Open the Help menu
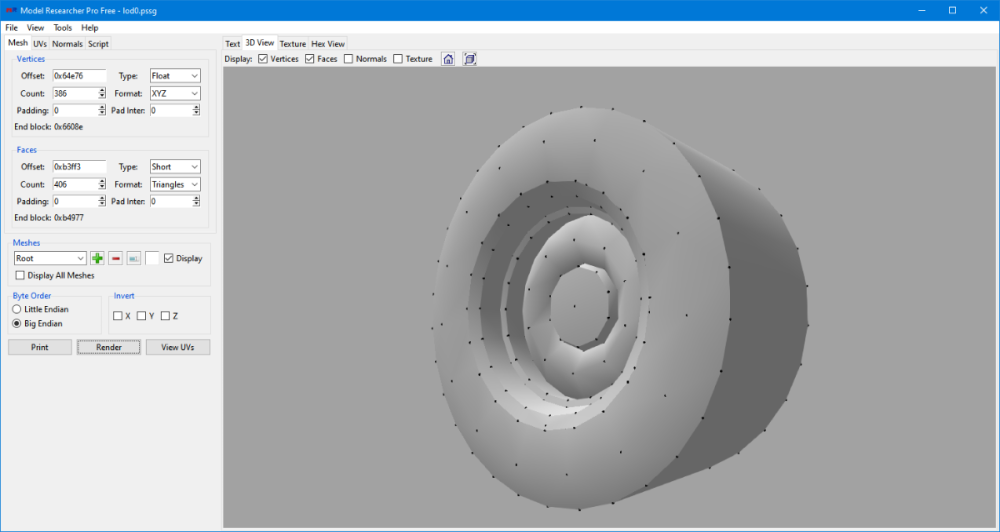Viewport: 1000px width, 532px height. pyautogui.click(x=90, y=28)
